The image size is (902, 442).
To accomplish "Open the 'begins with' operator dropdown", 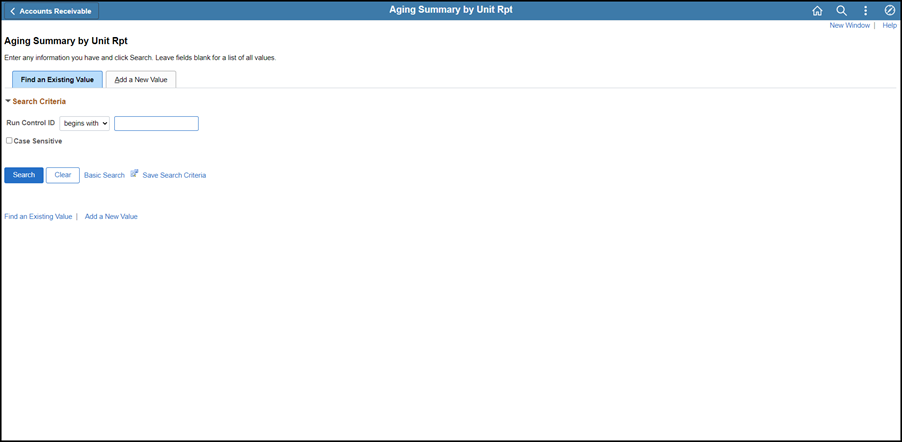I will tap(85, 123).
